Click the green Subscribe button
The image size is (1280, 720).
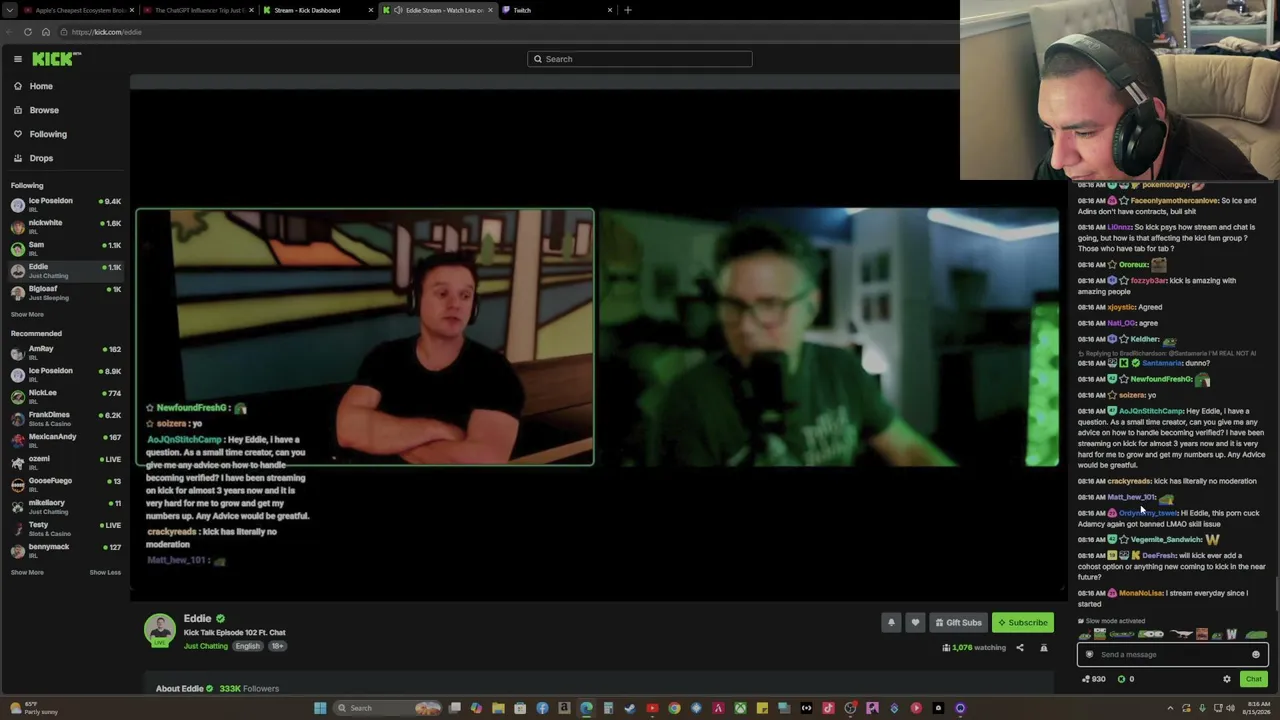pos(1023,622)
